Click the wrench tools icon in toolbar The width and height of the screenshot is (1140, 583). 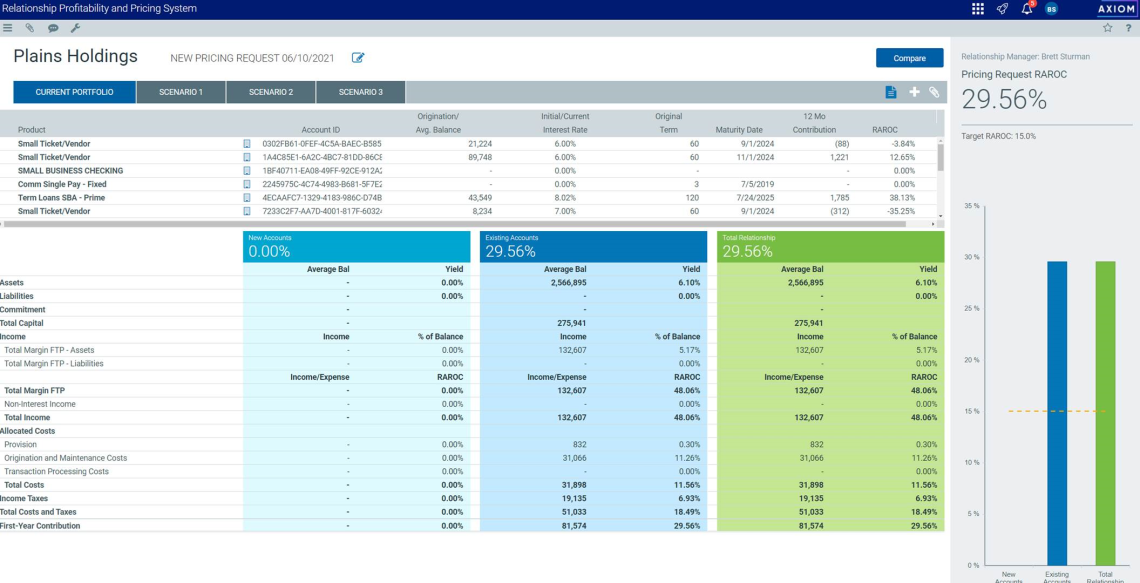[75, 27]
